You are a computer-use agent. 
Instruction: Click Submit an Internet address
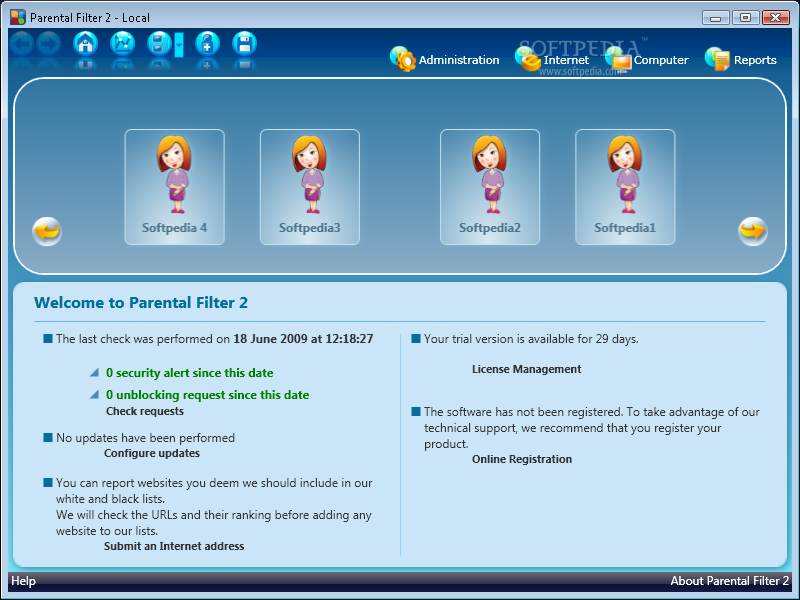[x=174, y=546]
